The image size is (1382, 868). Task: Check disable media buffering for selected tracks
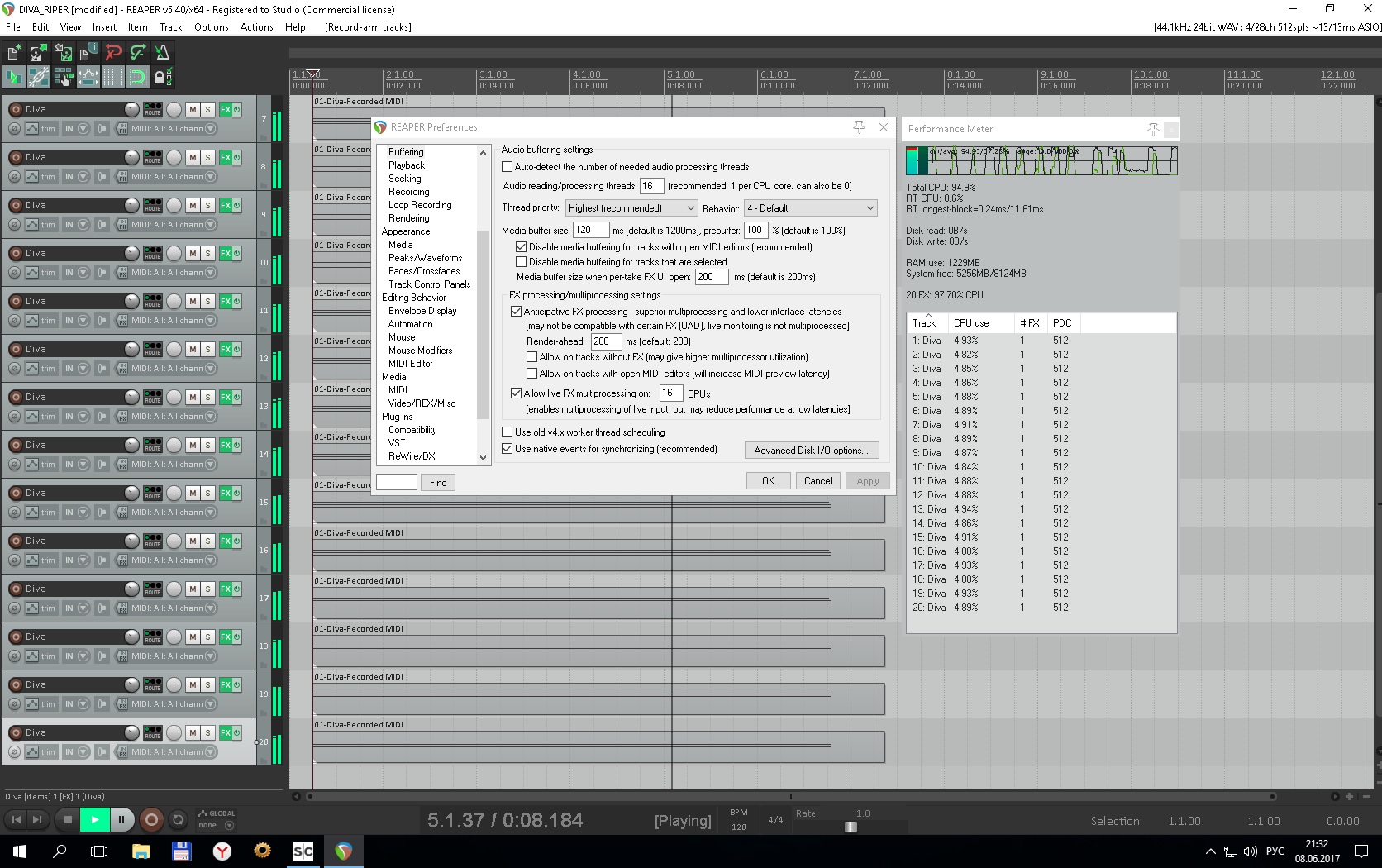[x=522, y=262]
